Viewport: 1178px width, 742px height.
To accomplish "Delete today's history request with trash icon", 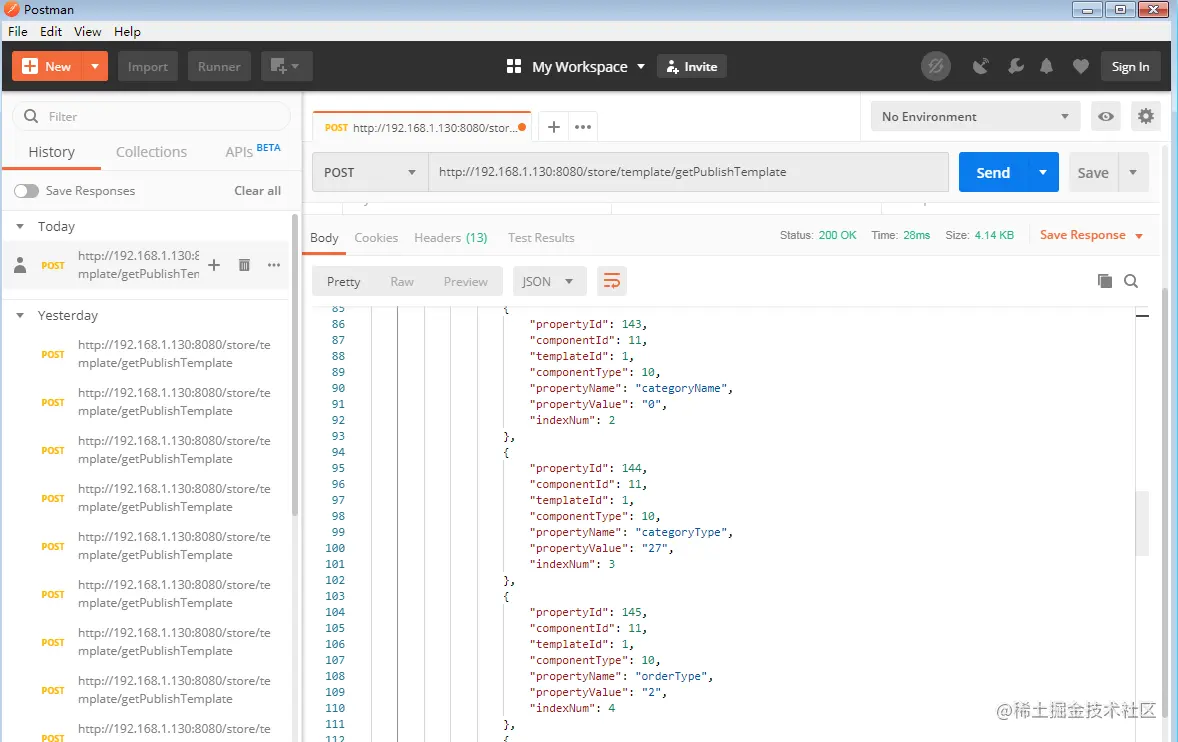I will pos(244,265).
